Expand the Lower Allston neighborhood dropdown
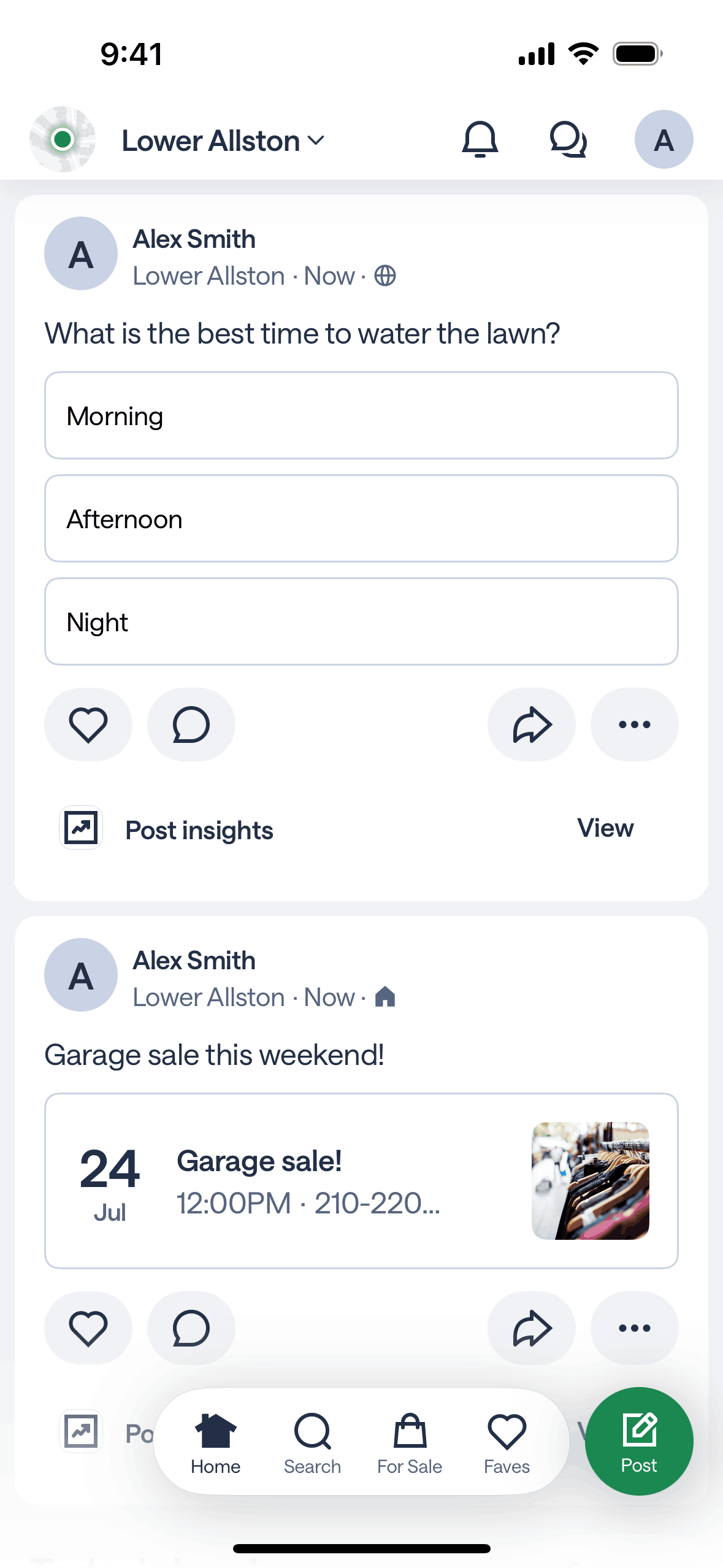The width and height of the screenshot is (723, 1568). (x=223, y=141)
